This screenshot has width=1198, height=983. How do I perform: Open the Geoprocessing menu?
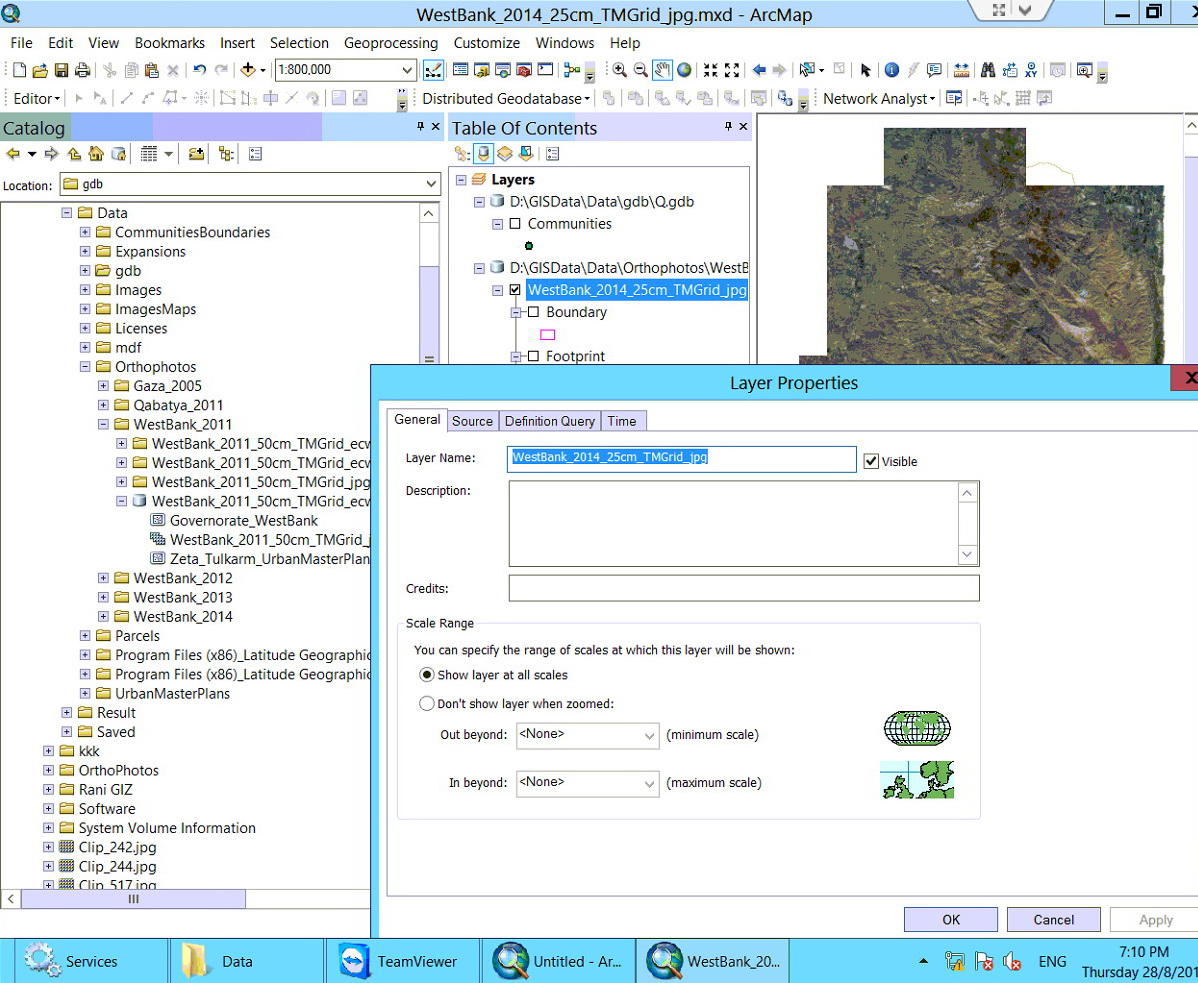coord(391,43)
